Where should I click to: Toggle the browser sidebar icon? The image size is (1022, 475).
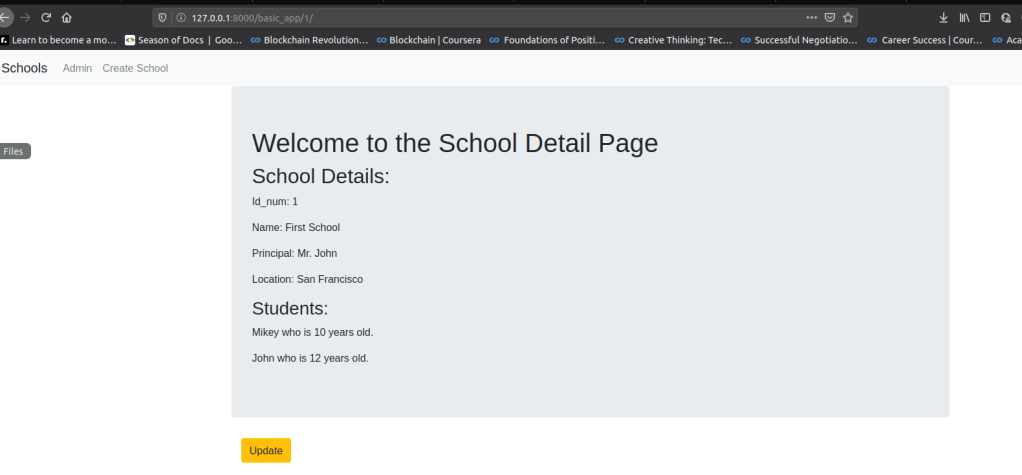(x=985, y=17)
